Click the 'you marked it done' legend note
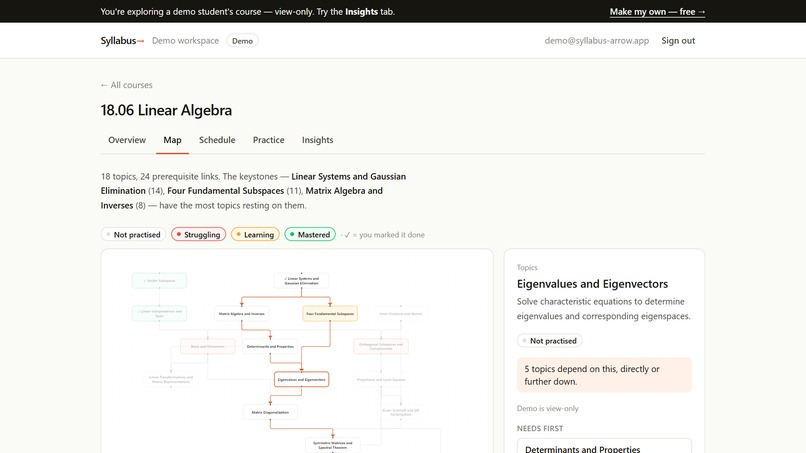This screenshot has height=453, width=806. click(x=384, y=234)
